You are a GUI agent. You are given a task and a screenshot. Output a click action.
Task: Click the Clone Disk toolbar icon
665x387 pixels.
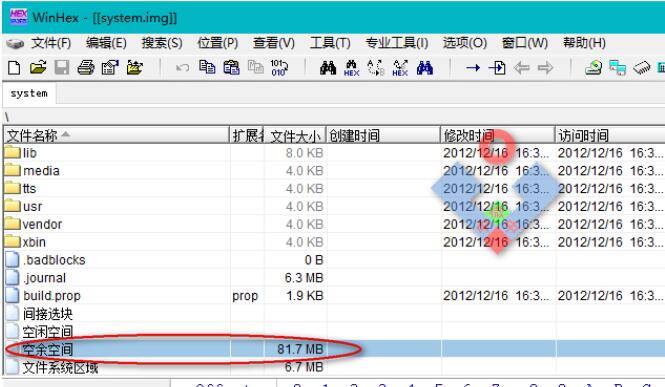[x=618, y=67]
